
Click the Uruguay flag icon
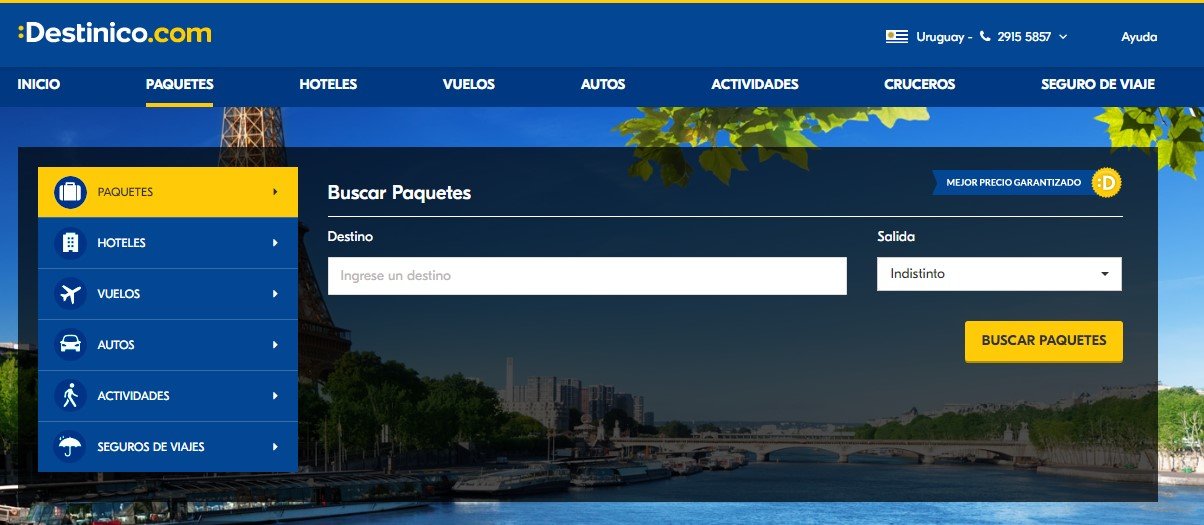click(x=896, y=37)
